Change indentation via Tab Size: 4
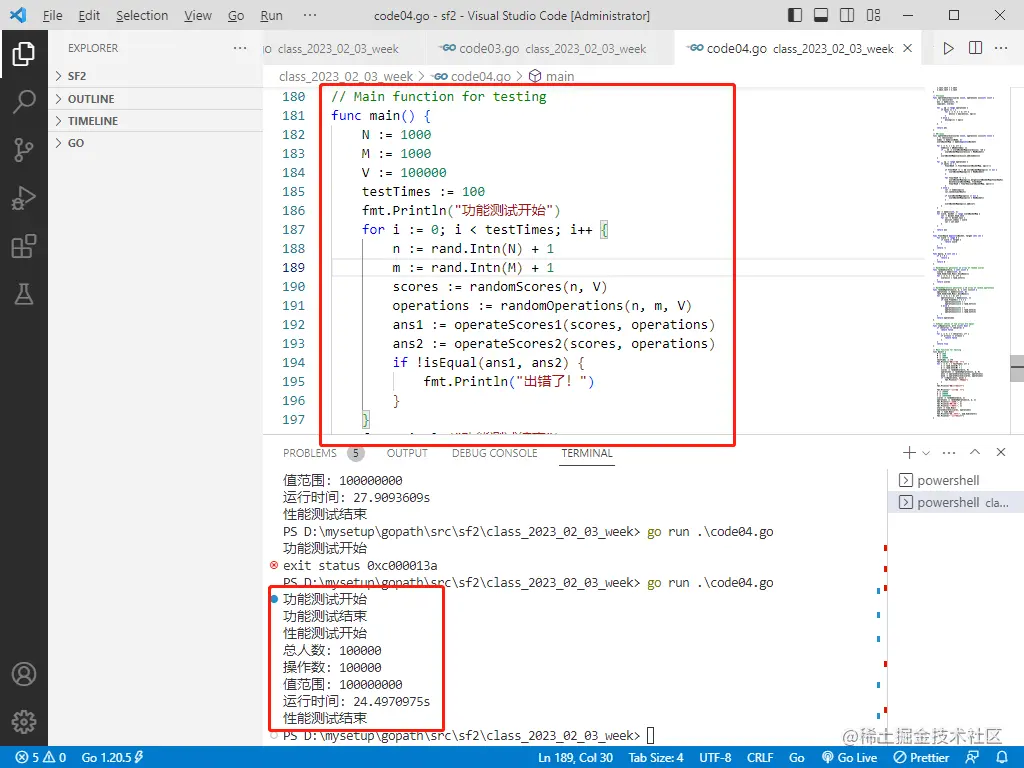The width and height of the screenshot is (1024, 768). click(656, 758)
